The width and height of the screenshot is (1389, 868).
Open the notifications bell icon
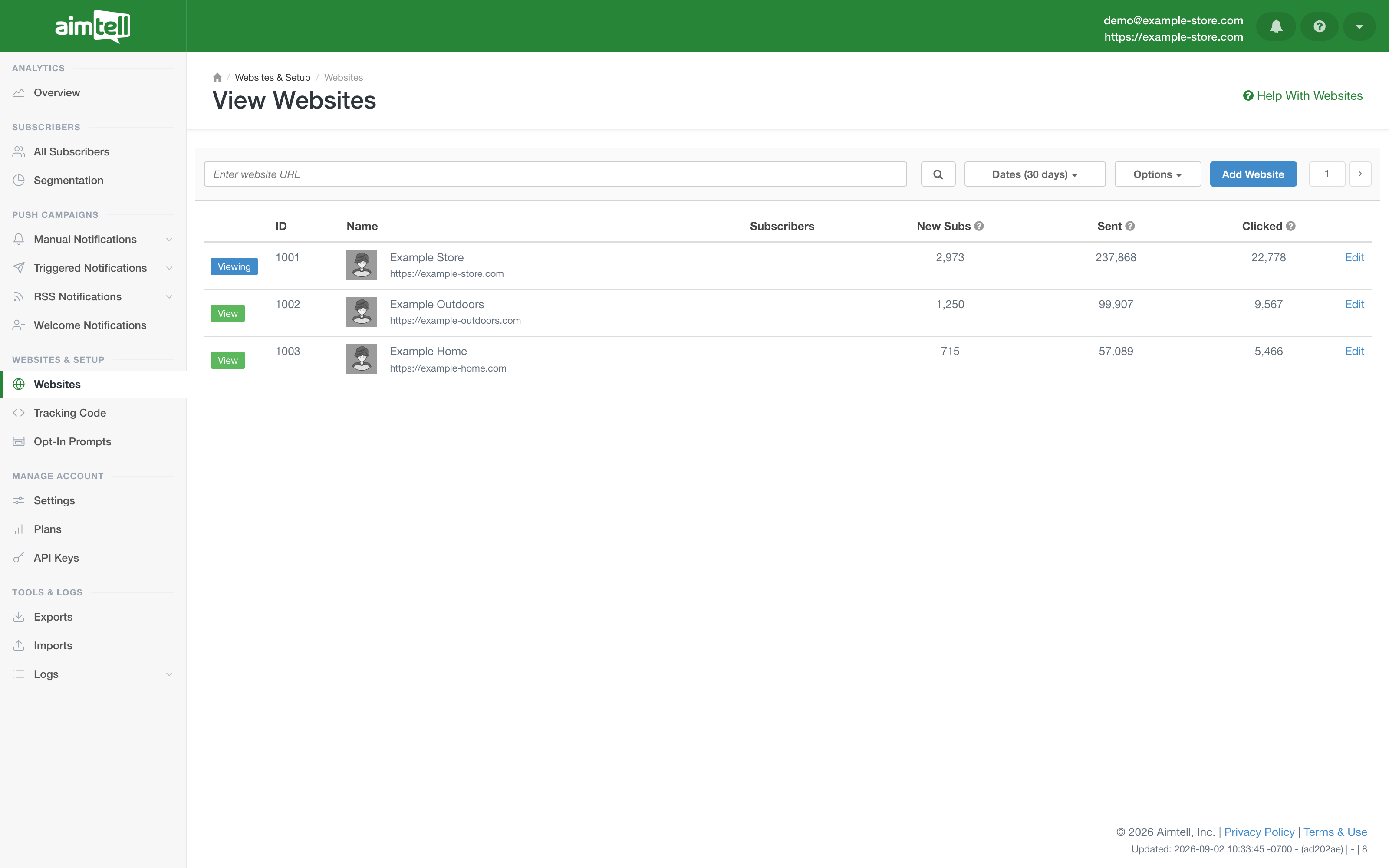[1276, 26]
